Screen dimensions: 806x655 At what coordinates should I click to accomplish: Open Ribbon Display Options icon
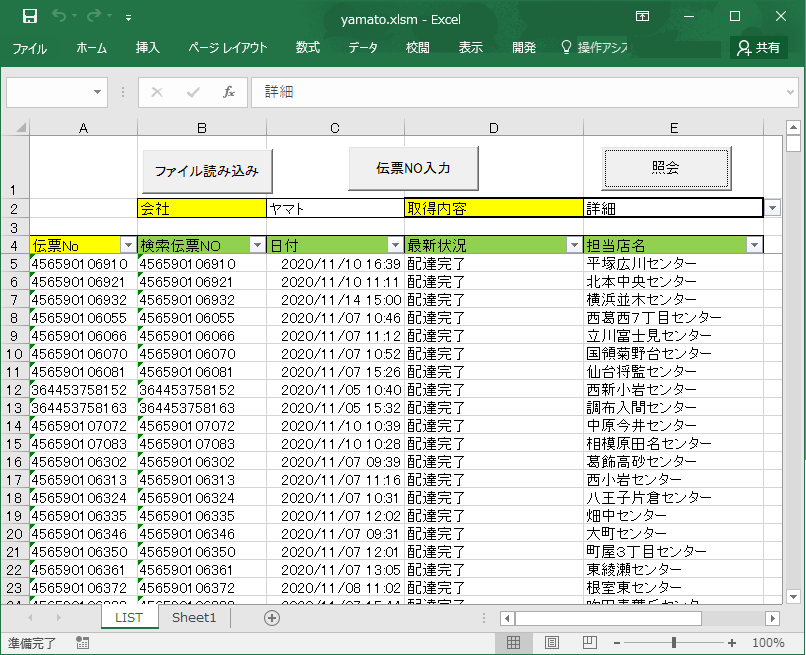click(x=642, y=16)
